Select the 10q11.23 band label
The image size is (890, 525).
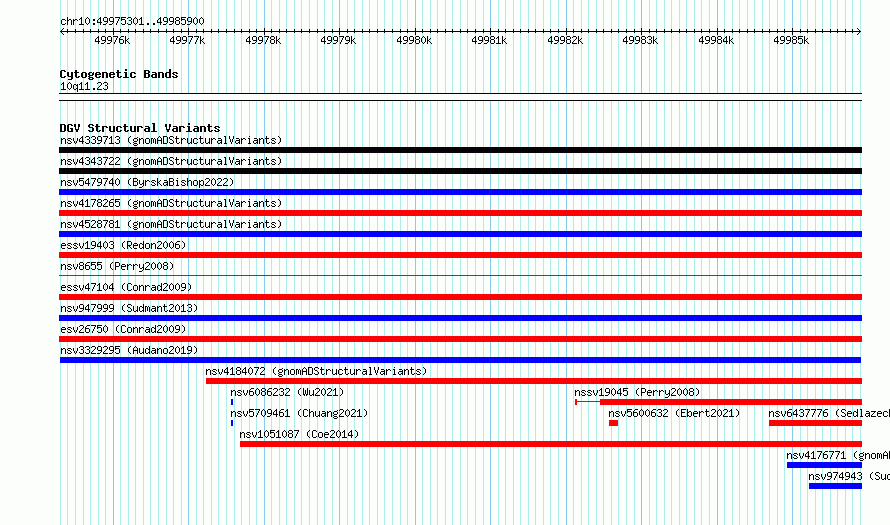coord(84,86)
